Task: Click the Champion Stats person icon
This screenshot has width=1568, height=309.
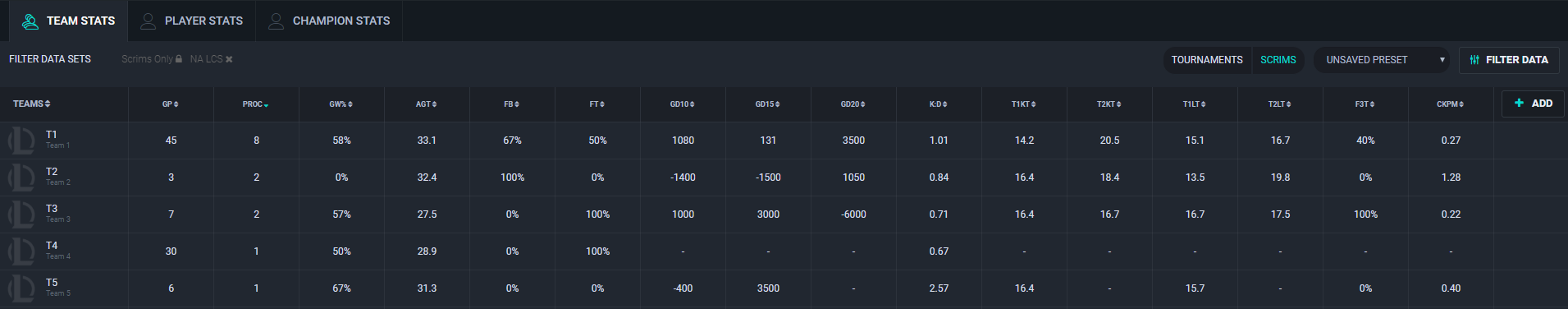Action: click(277, 21)
